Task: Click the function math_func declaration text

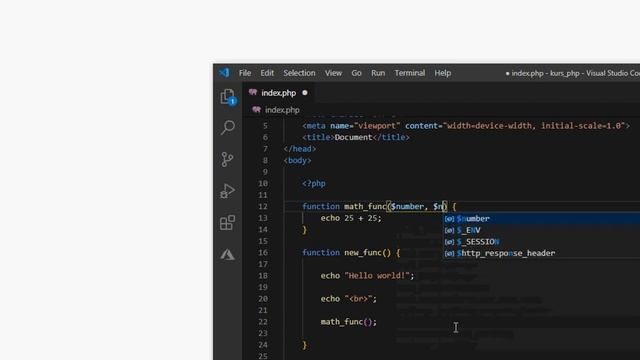Action: (379, 207)
